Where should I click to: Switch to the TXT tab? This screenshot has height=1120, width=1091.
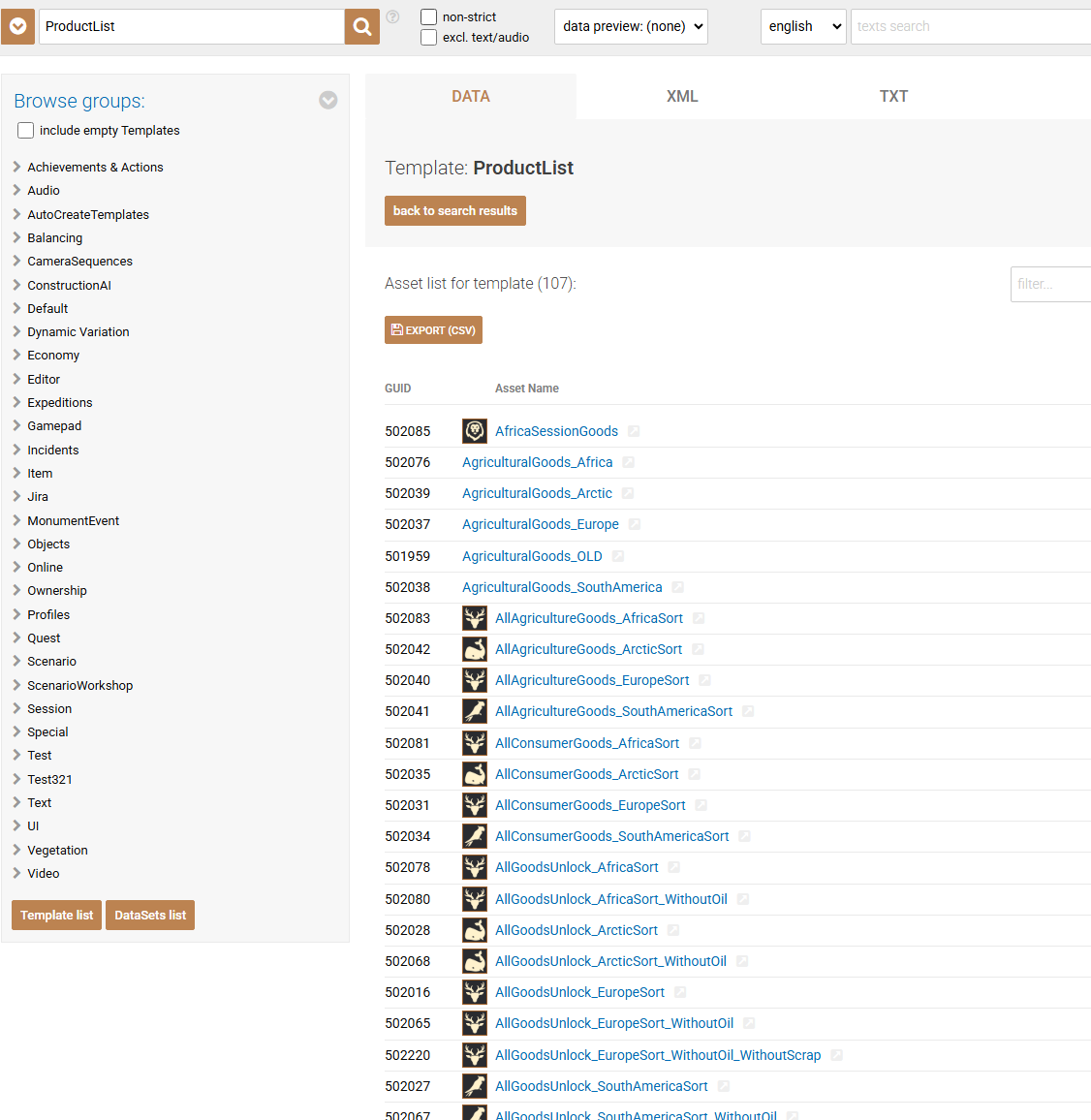point(893,97)
